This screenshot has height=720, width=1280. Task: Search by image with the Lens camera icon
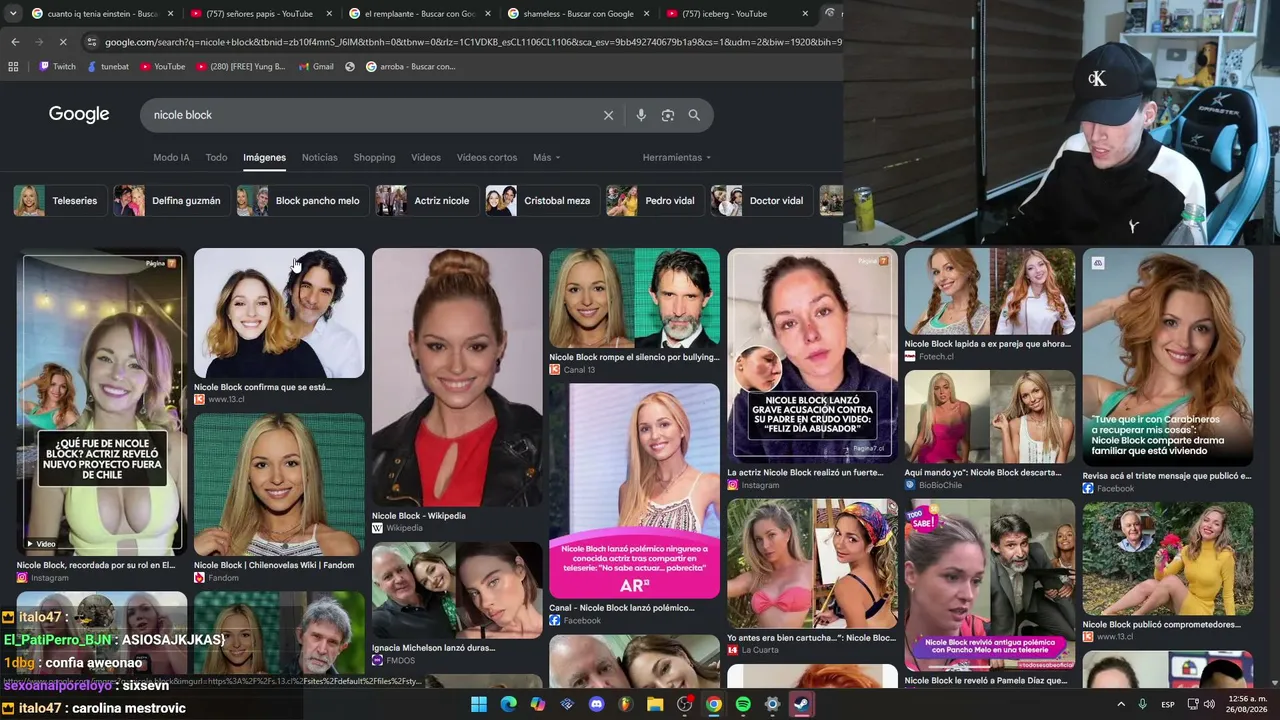[668, 115]
